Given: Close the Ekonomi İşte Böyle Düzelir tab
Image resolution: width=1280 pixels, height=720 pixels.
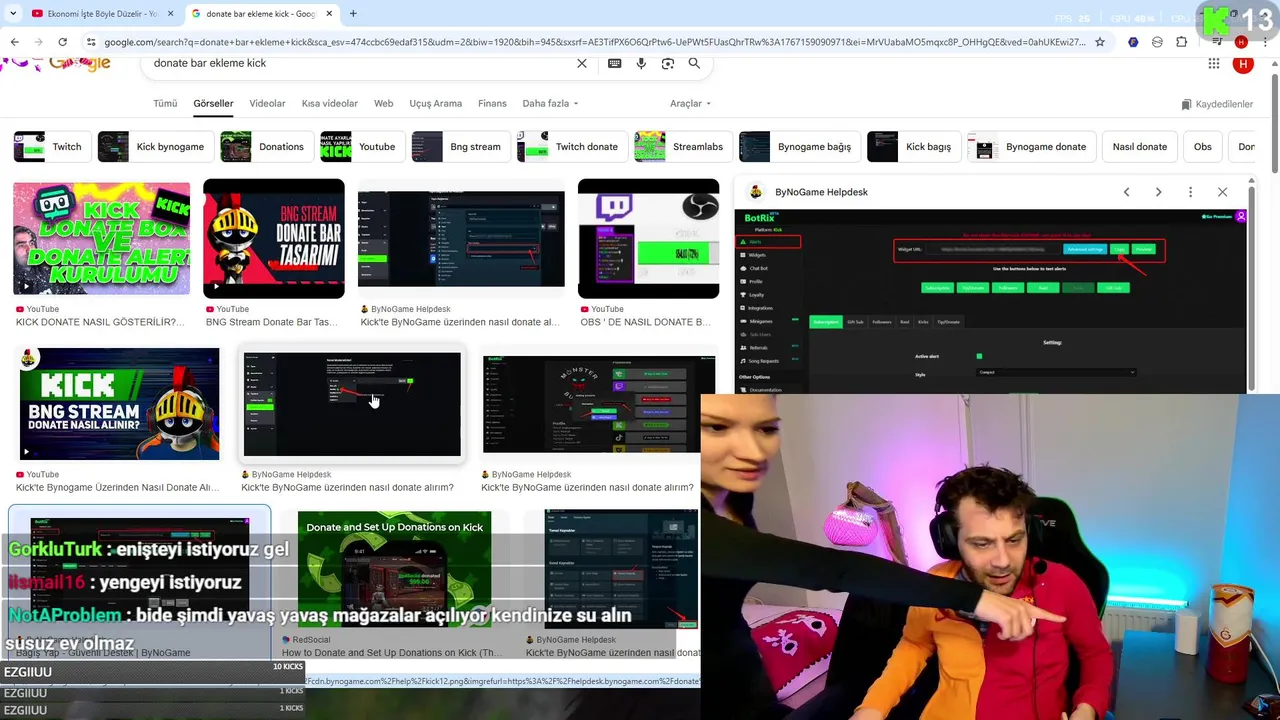Looking at the screenshot, I should pos(170,14).
